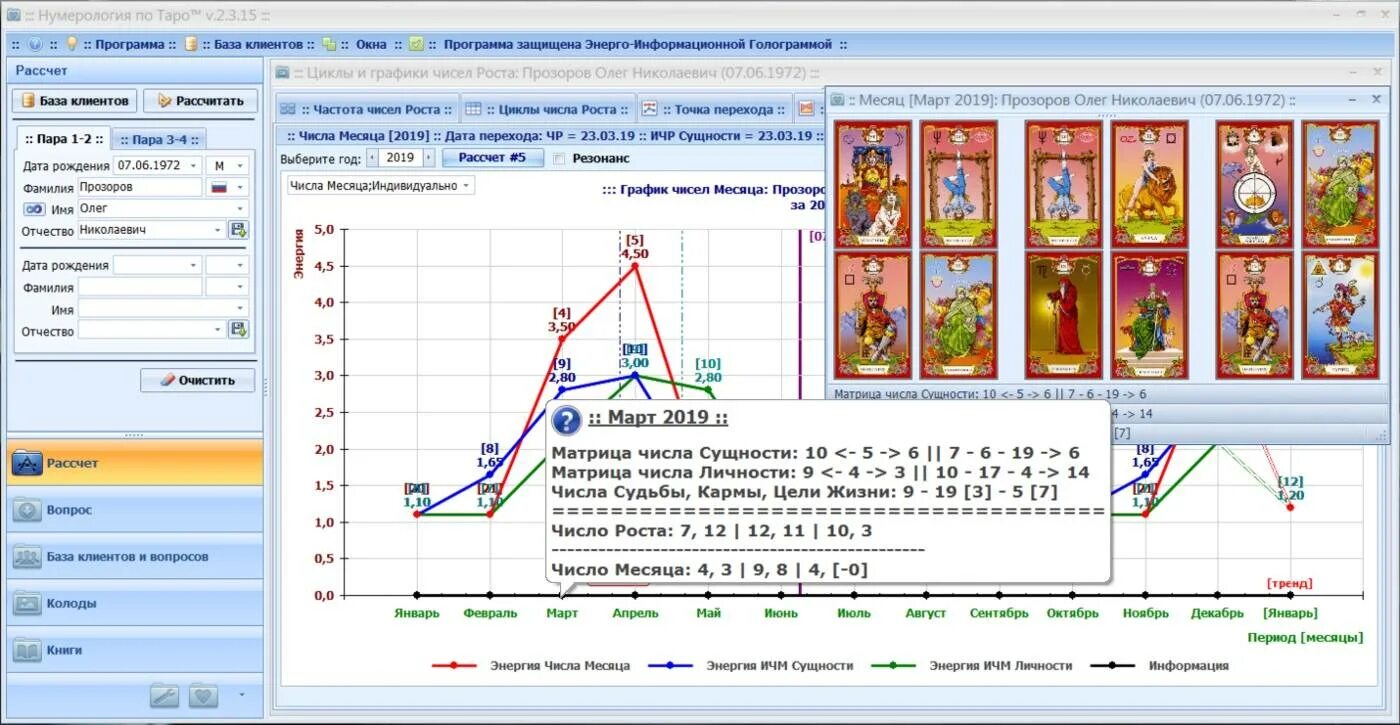Switch to Частота чисел Роста tab

[366, 110]
